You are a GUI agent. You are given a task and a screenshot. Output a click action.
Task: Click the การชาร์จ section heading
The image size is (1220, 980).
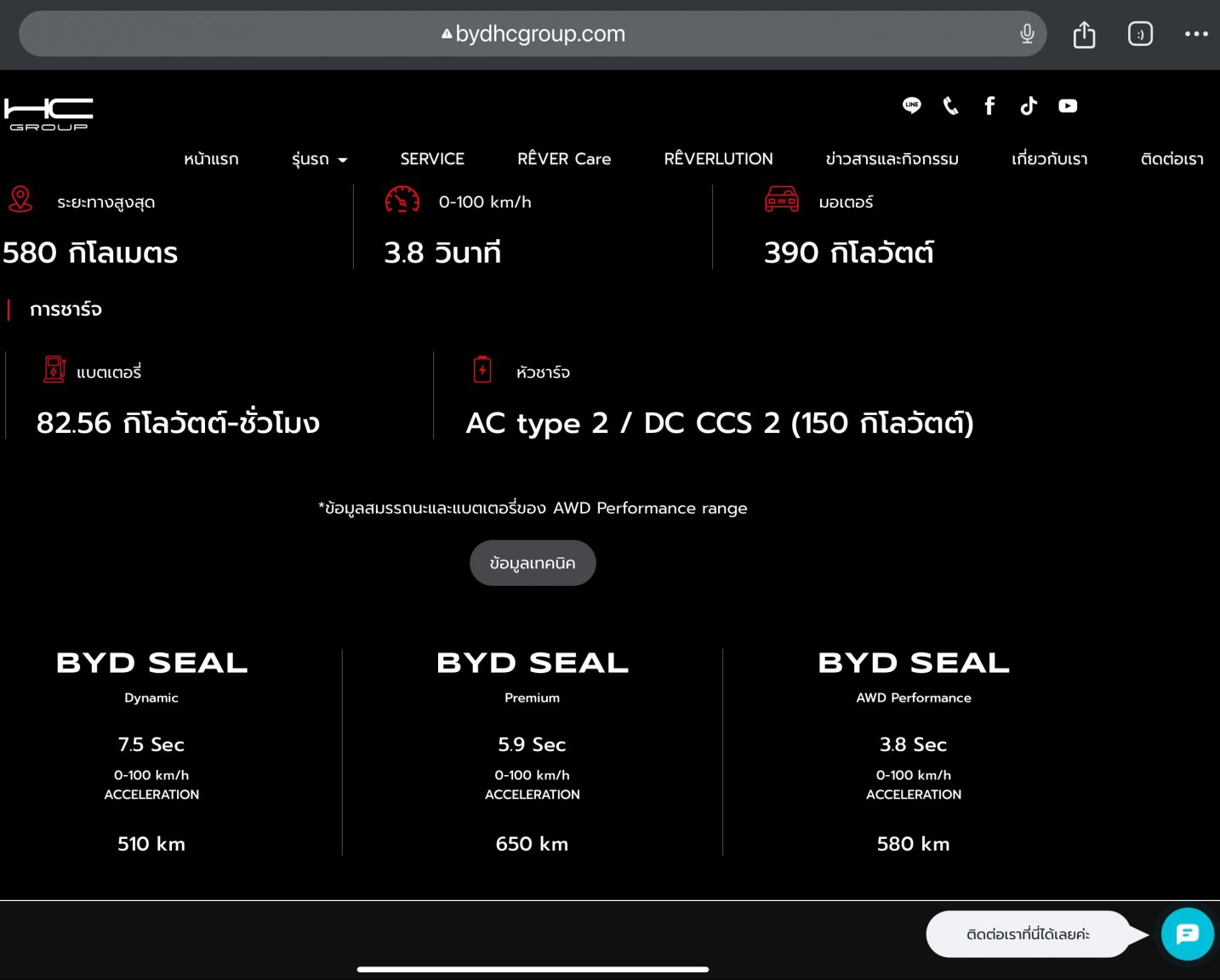coord(66,310)
